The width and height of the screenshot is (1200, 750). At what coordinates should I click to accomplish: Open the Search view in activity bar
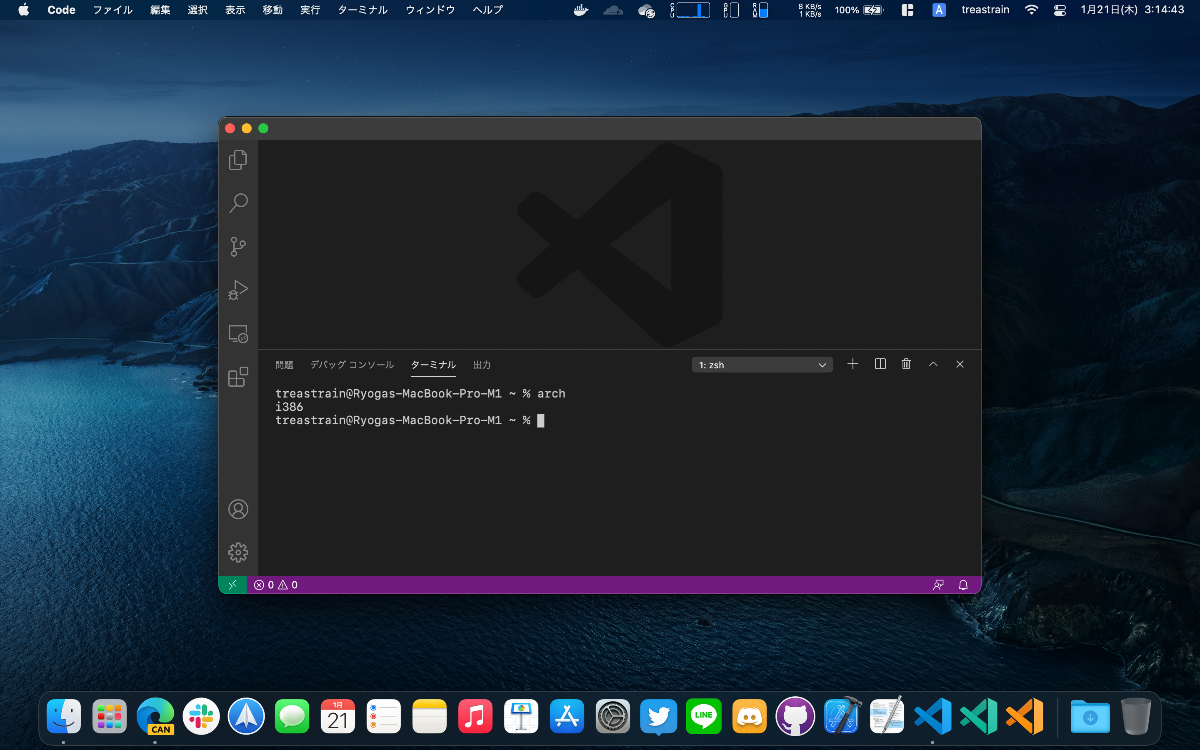[x=238, y=203]
